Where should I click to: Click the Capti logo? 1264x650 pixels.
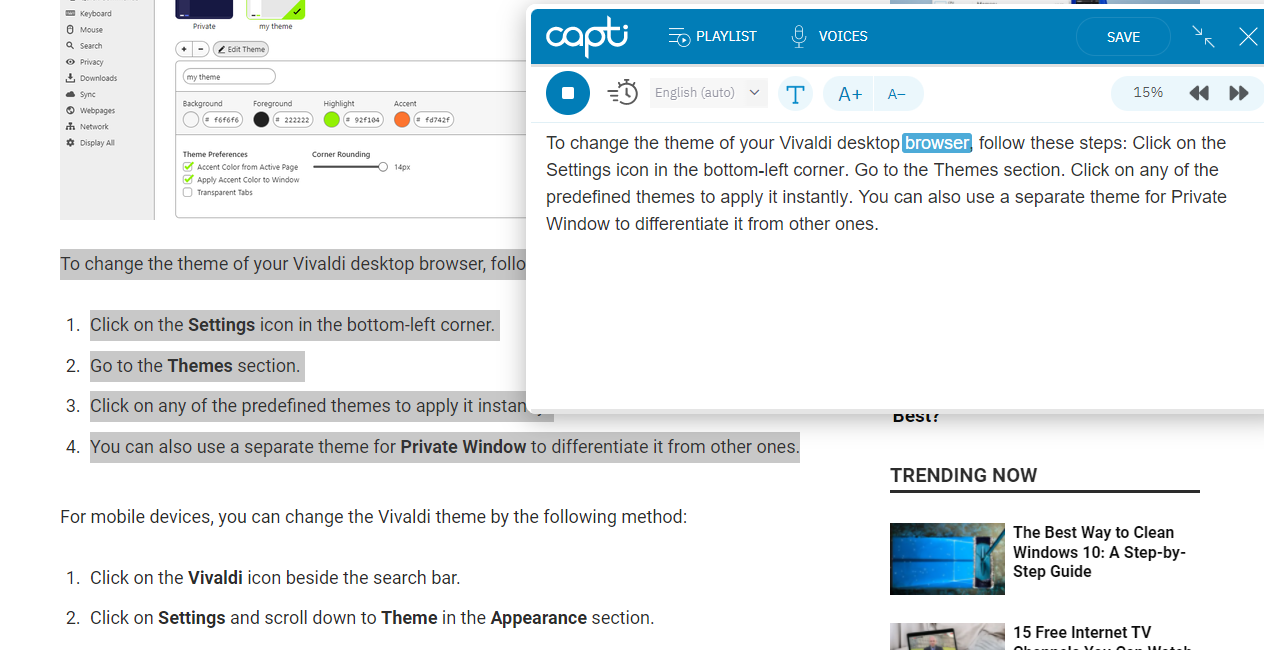pyautogui.click(x=587, y=37)
